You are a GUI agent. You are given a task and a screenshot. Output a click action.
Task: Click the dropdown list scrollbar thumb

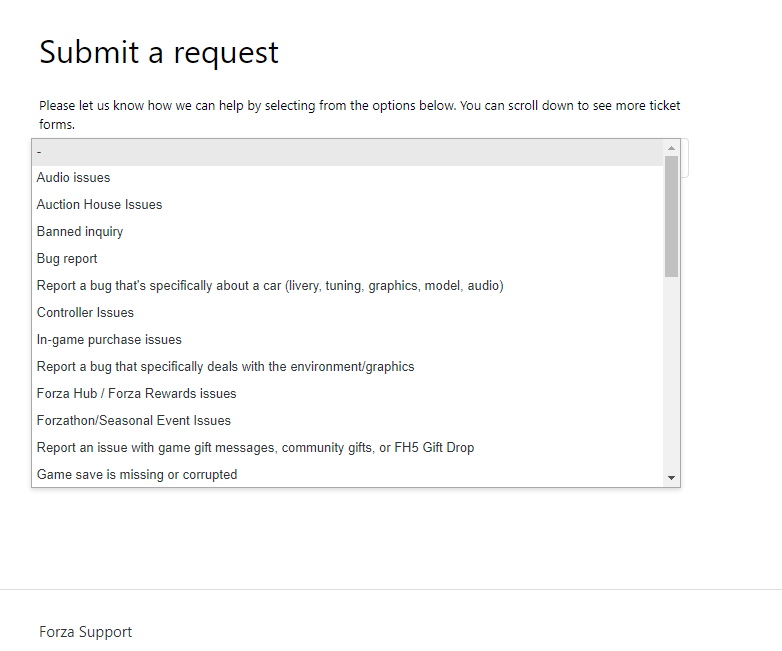pos(671,215)
